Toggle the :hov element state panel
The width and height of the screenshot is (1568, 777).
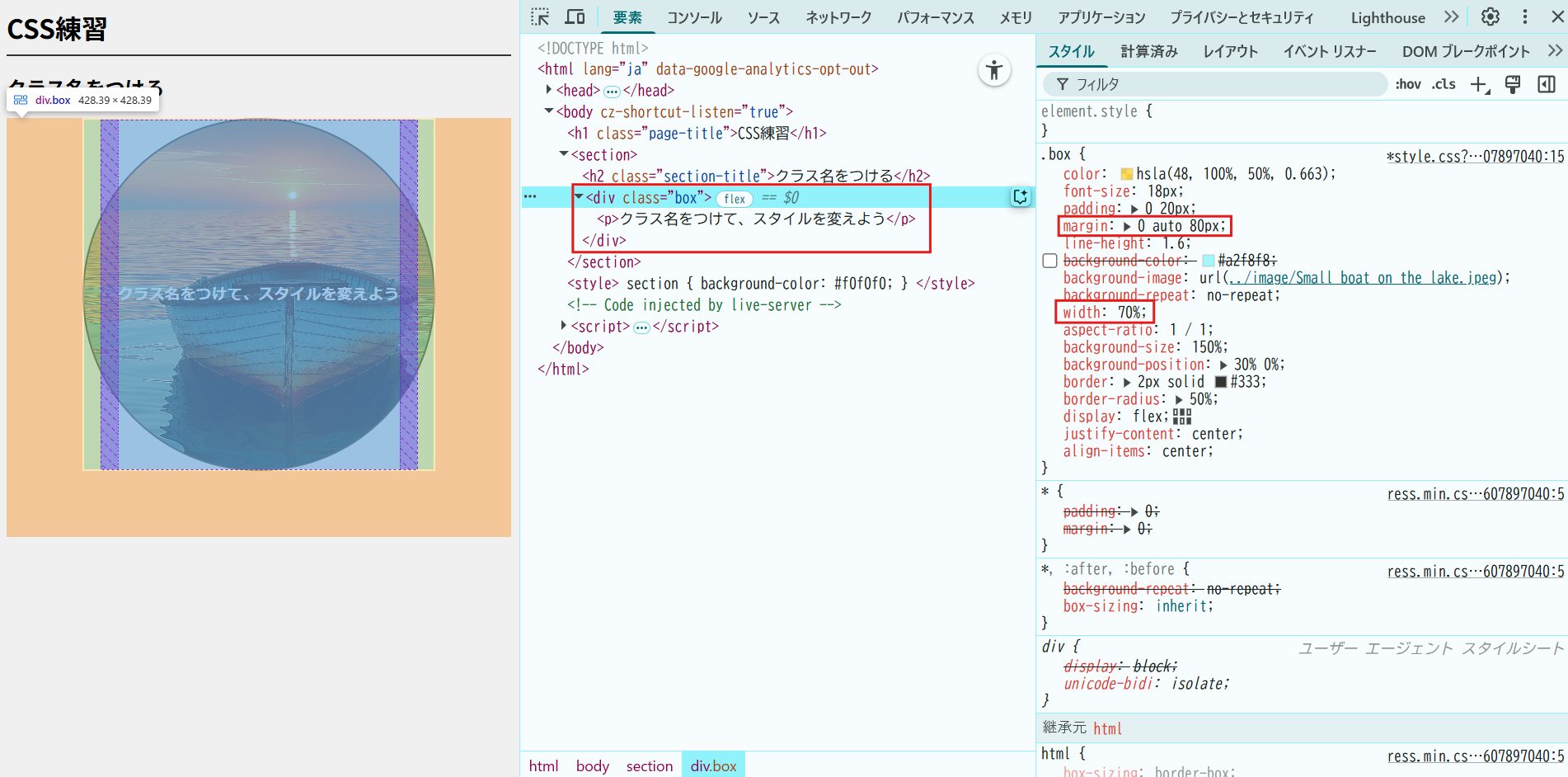click(x=1408, y=85)
